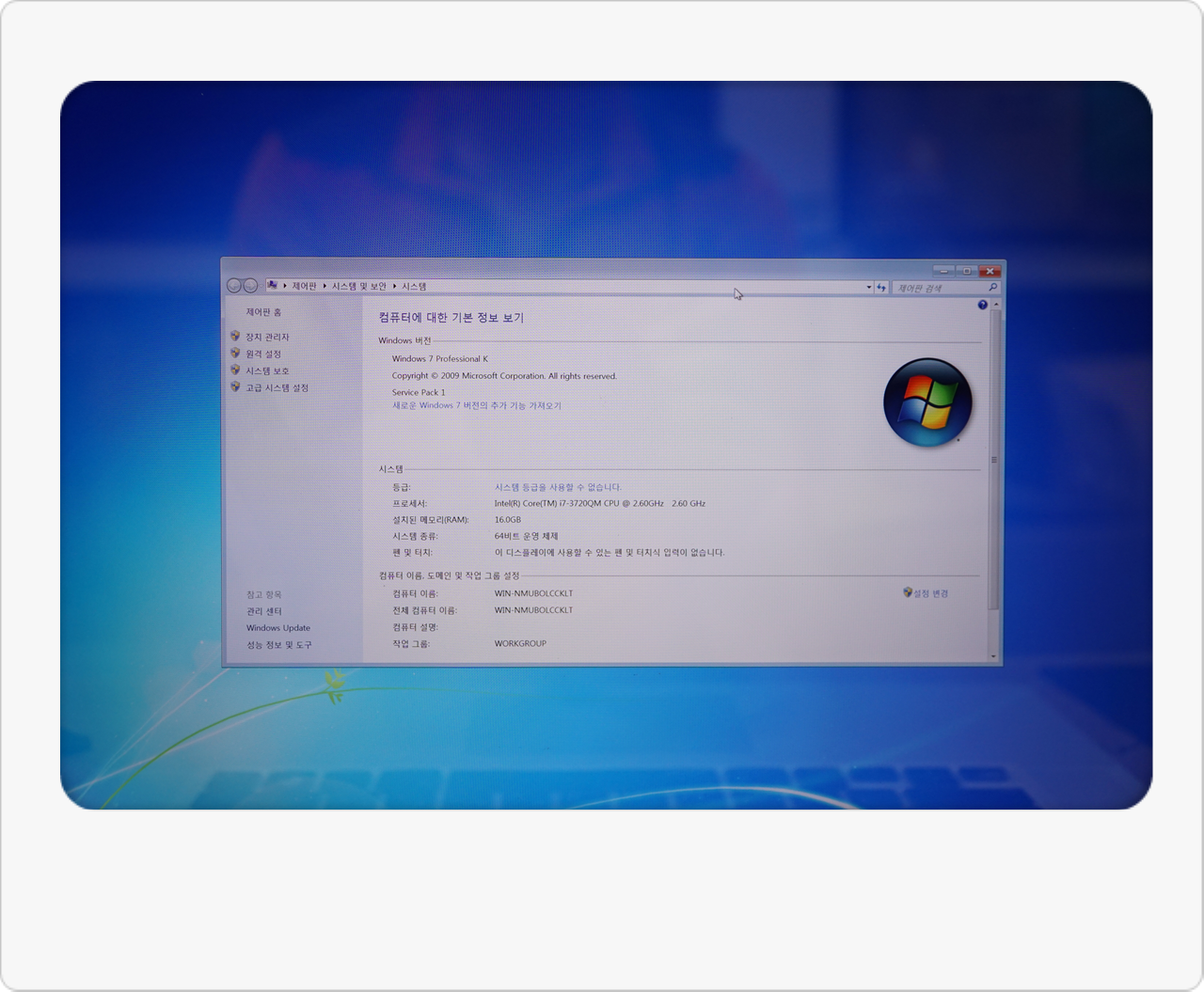Click the 64비트 운영 체제 value
Viewport: 1204px width, 992px height.
click(x=526, y=536)
